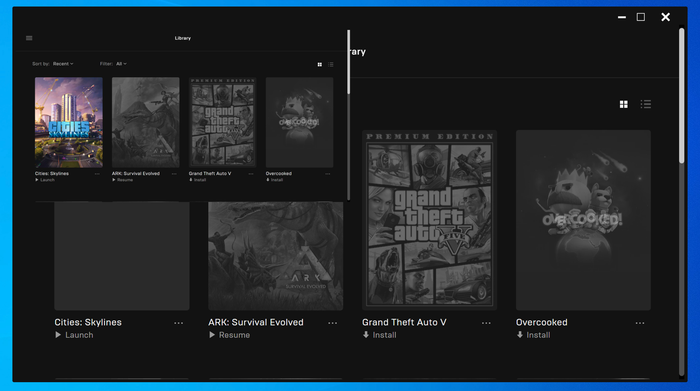
Task: Switch to list view in small Library panel
Action: point(331,65)
